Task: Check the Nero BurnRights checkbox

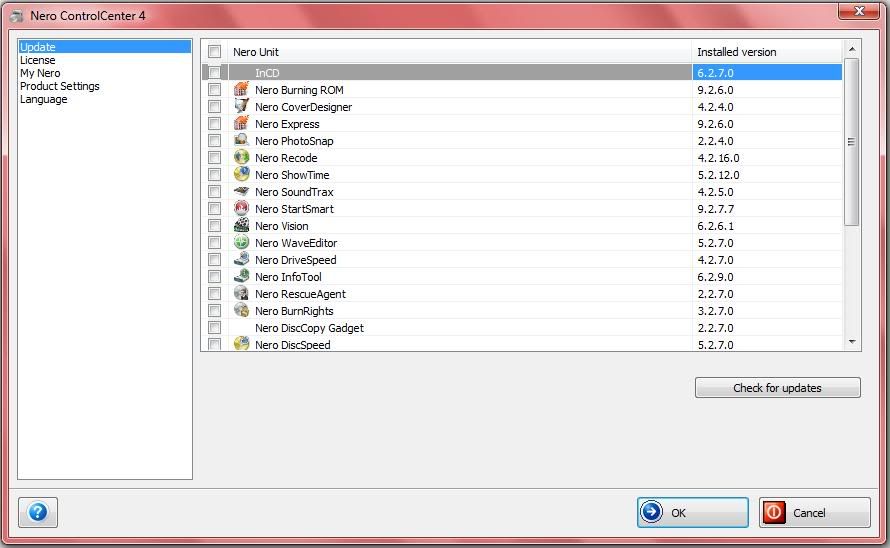Action: [214, 311]
